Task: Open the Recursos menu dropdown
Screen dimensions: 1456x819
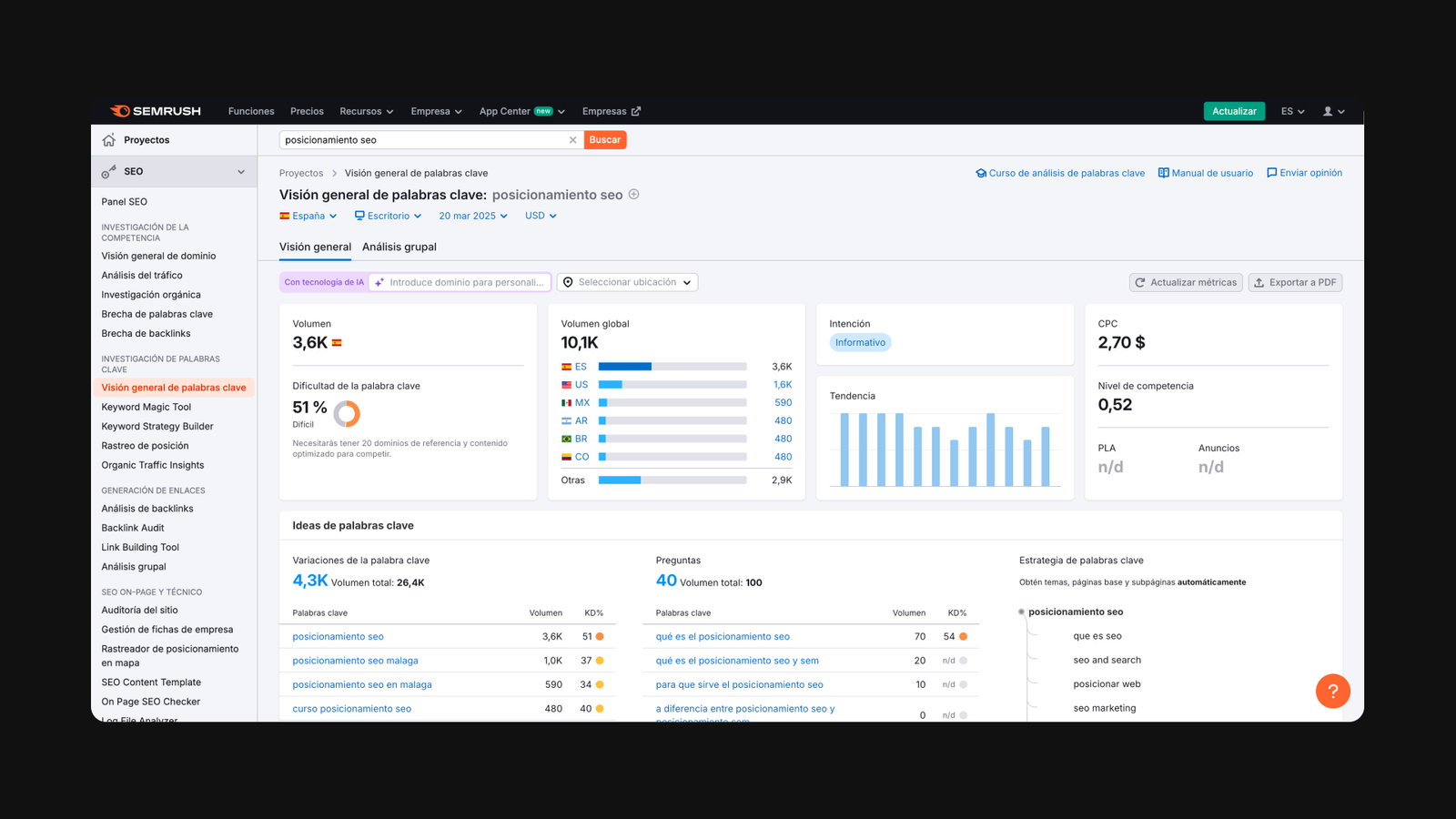Action: pyautogui.click(x=367, y=111)
